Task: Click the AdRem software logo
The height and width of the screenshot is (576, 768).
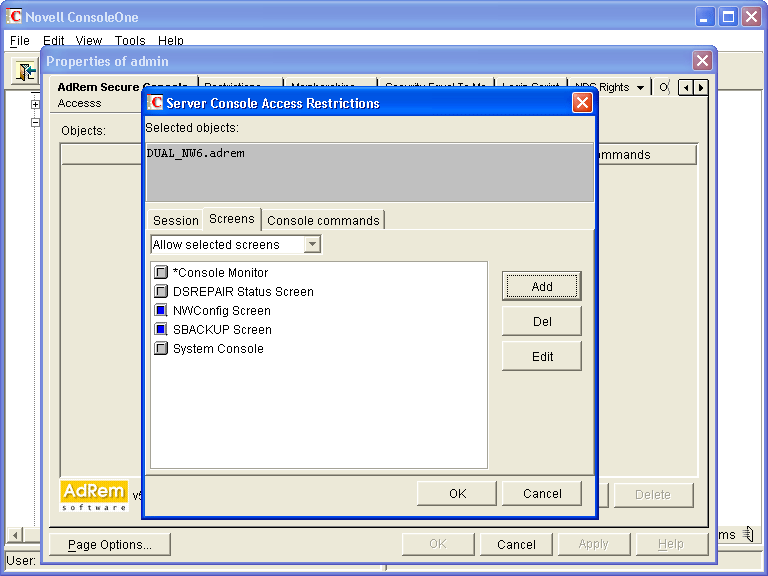Action: click(x=94, y=496)
